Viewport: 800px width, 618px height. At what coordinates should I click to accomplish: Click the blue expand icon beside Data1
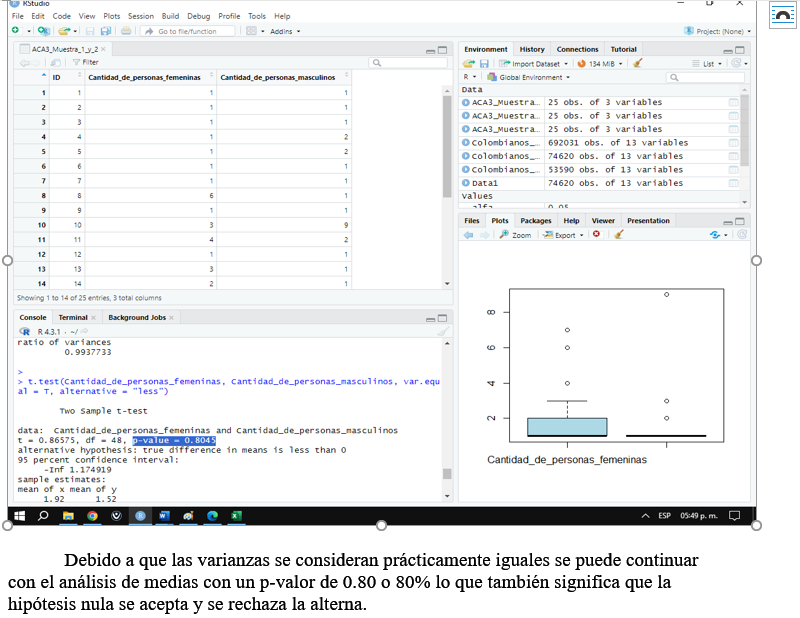pos(465,183)
